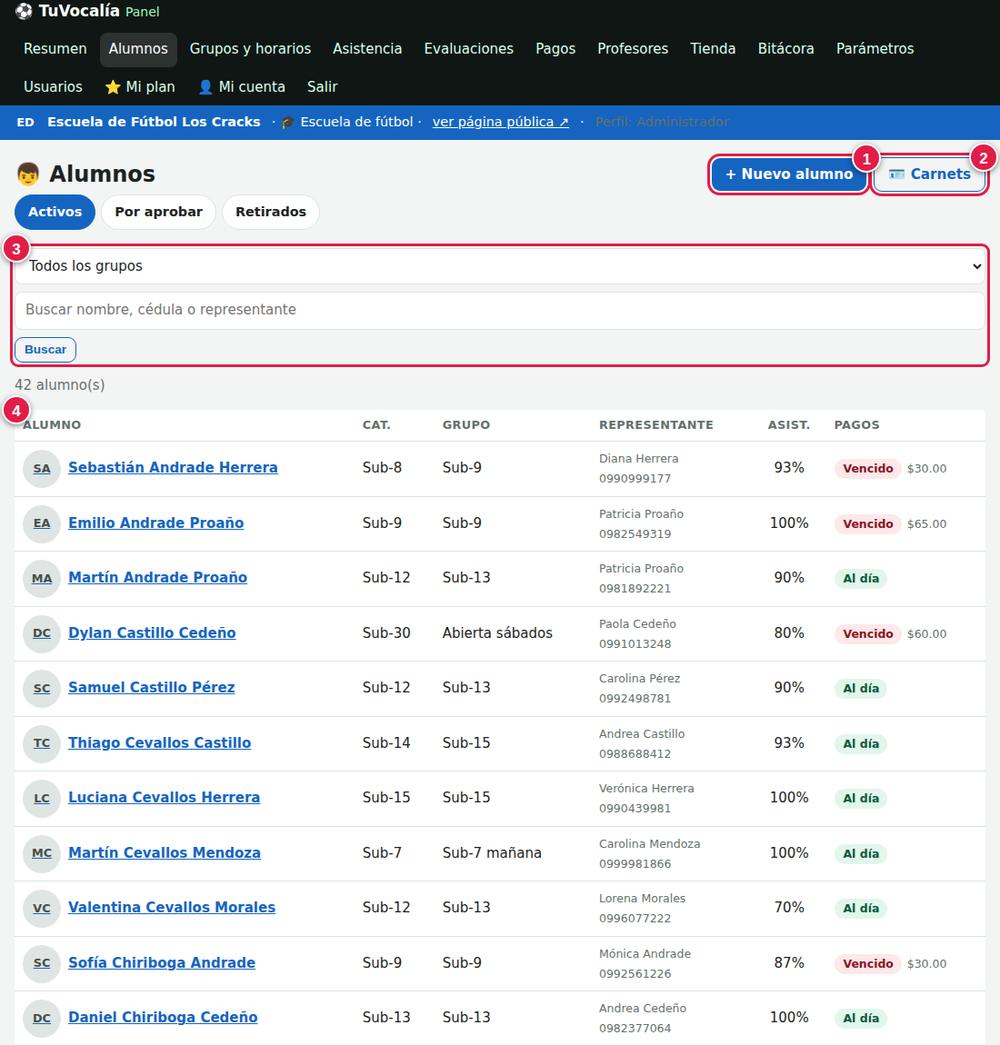1000x1045 pixels.
Task: Open the SC avatar for Samuel Castillo Pérez
Action: pyautogui.click(x=41, y=688)
